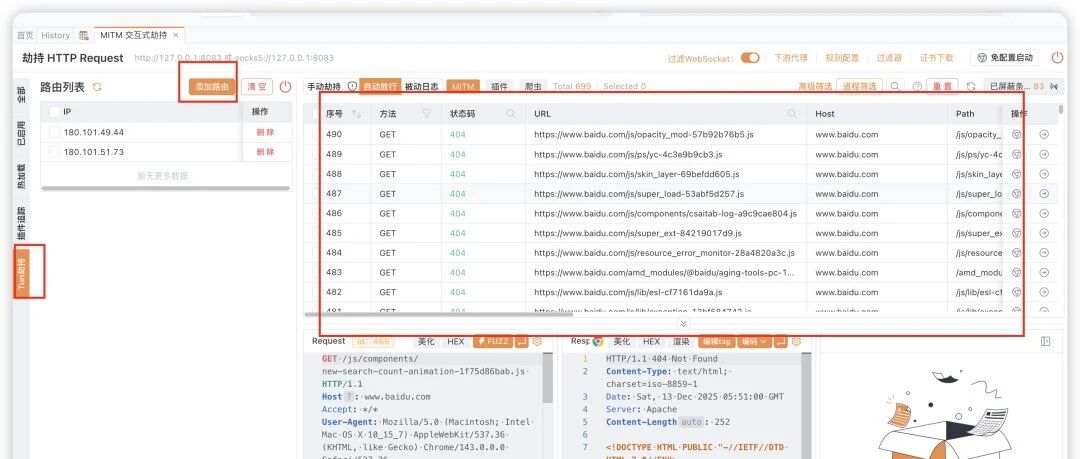
Task: Search 状态码 column via magnifier icon
Action: [510, 114]
